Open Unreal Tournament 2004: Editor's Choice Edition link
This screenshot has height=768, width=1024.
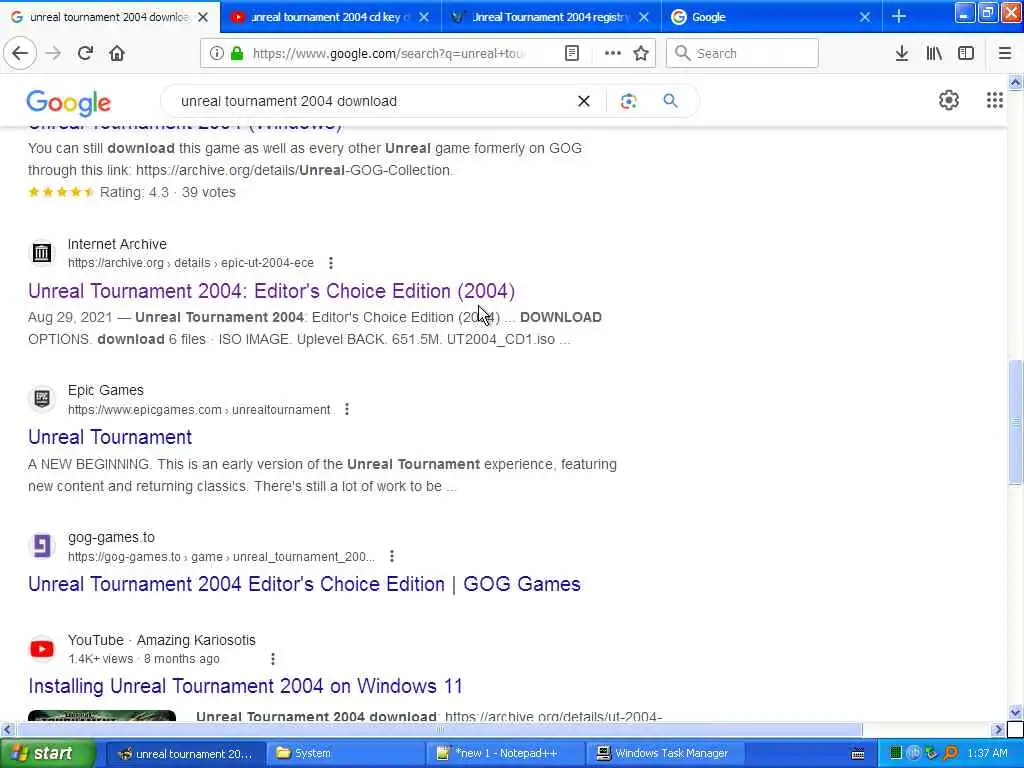point(272,291)
